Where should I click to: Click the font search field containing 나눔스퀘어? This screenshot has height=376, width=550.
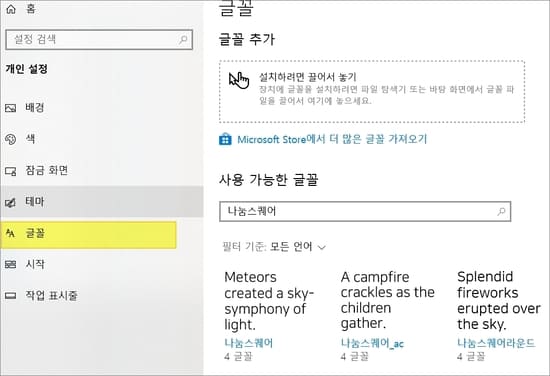click(x=365, y=212)
